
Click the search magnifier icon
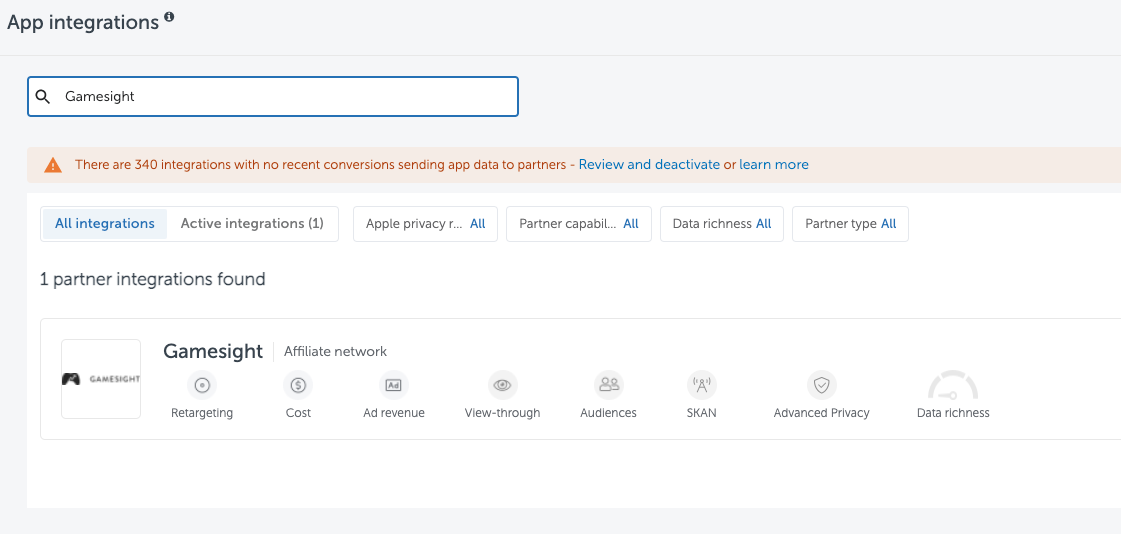pos(43,97)
